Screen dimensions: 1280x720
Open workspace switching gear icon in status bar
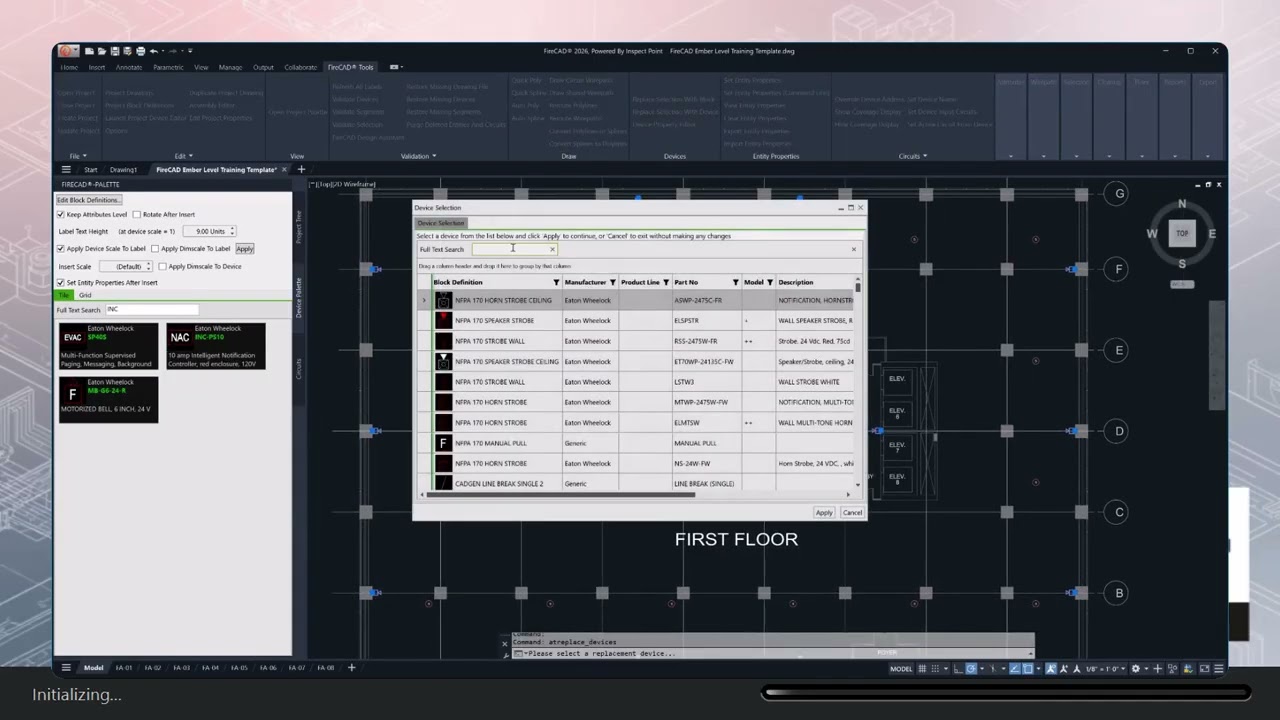point(1136,669)
